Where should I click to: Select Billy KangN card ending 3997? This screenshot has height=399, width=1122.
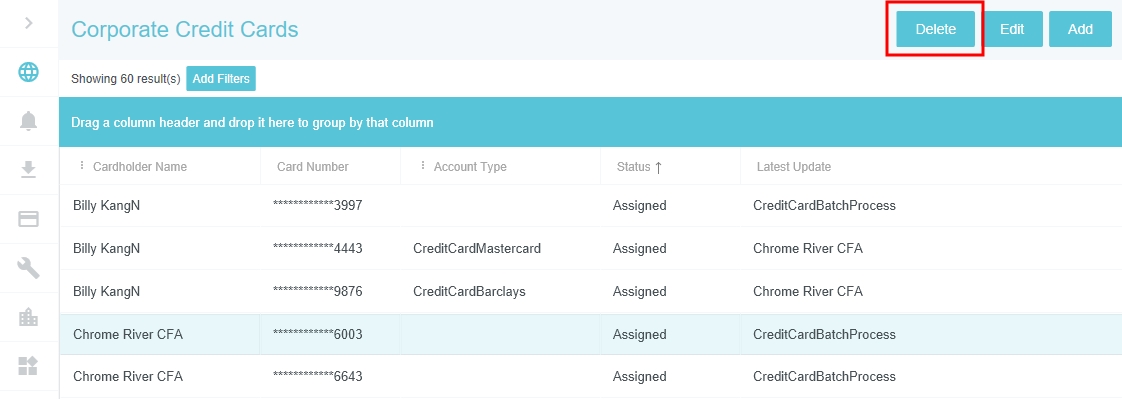click(590, 206)
